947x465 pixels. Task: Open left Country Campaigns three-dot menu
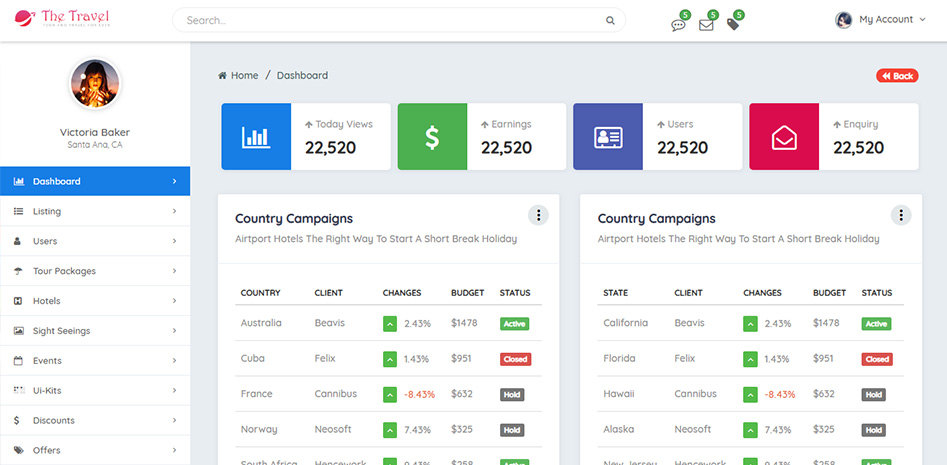tap(539, 215)
